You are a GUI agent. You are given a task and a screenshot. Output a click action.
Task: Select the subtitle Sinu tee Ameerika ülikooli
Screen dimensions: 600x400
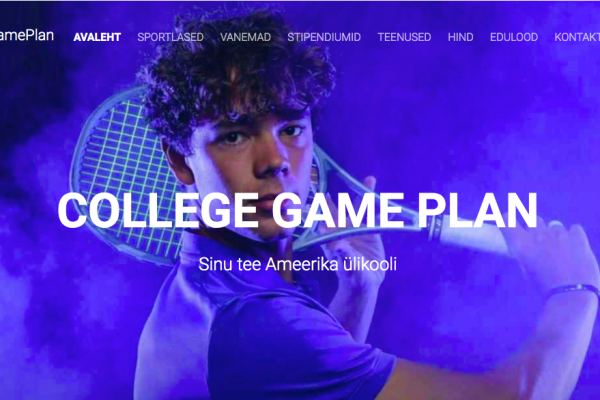point(297,264)
